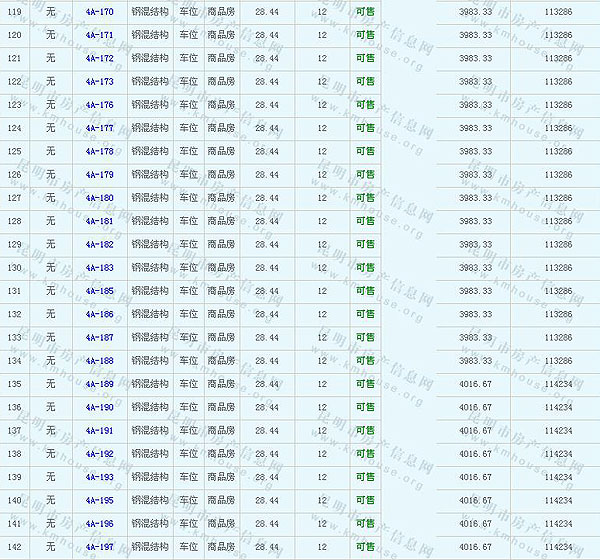Click the 4A-197 link
The image size is (600, 560).
pyautogui.click(x=99, y=547)
